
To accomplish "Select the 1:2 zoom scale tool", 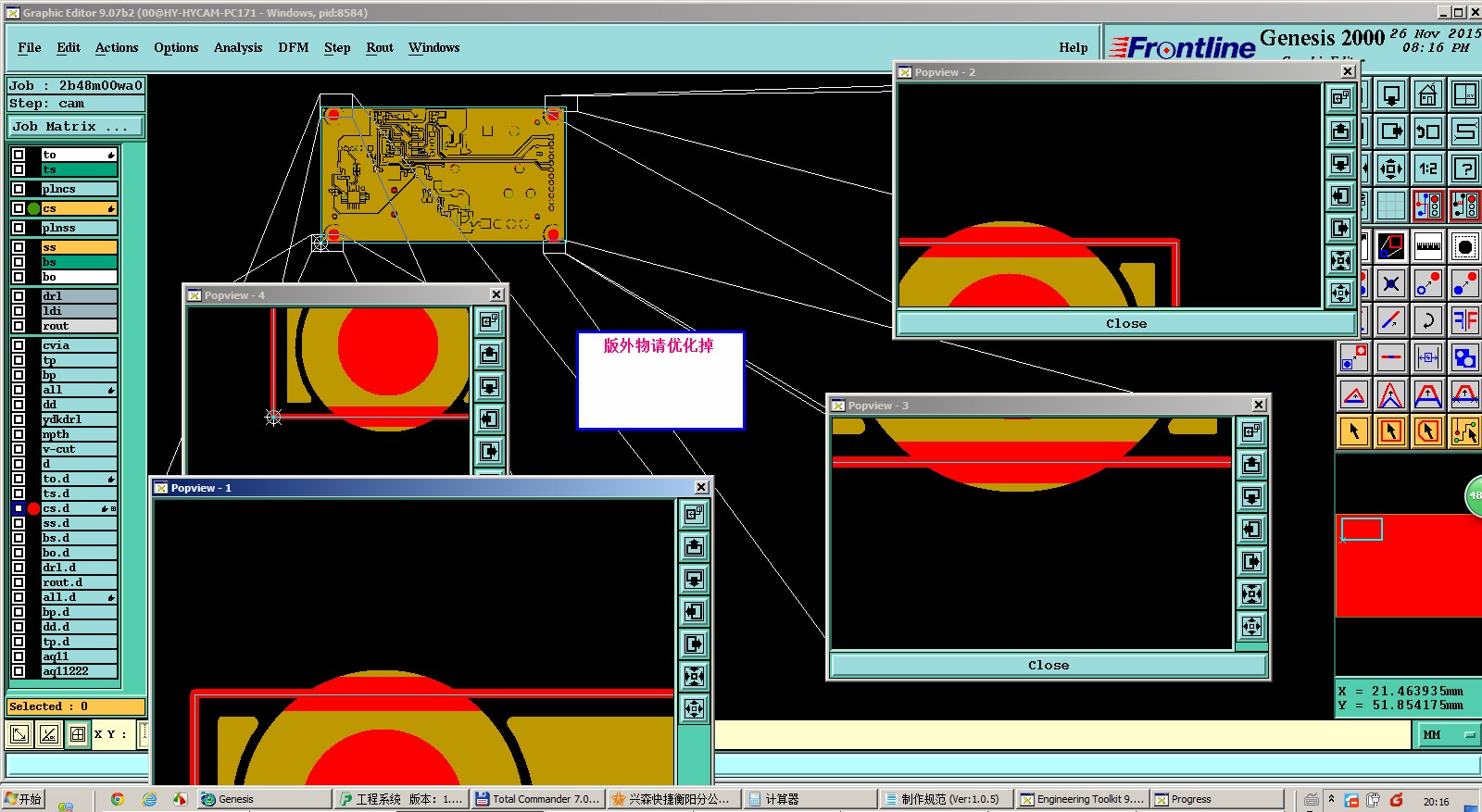I will [x=1427, y=169].
